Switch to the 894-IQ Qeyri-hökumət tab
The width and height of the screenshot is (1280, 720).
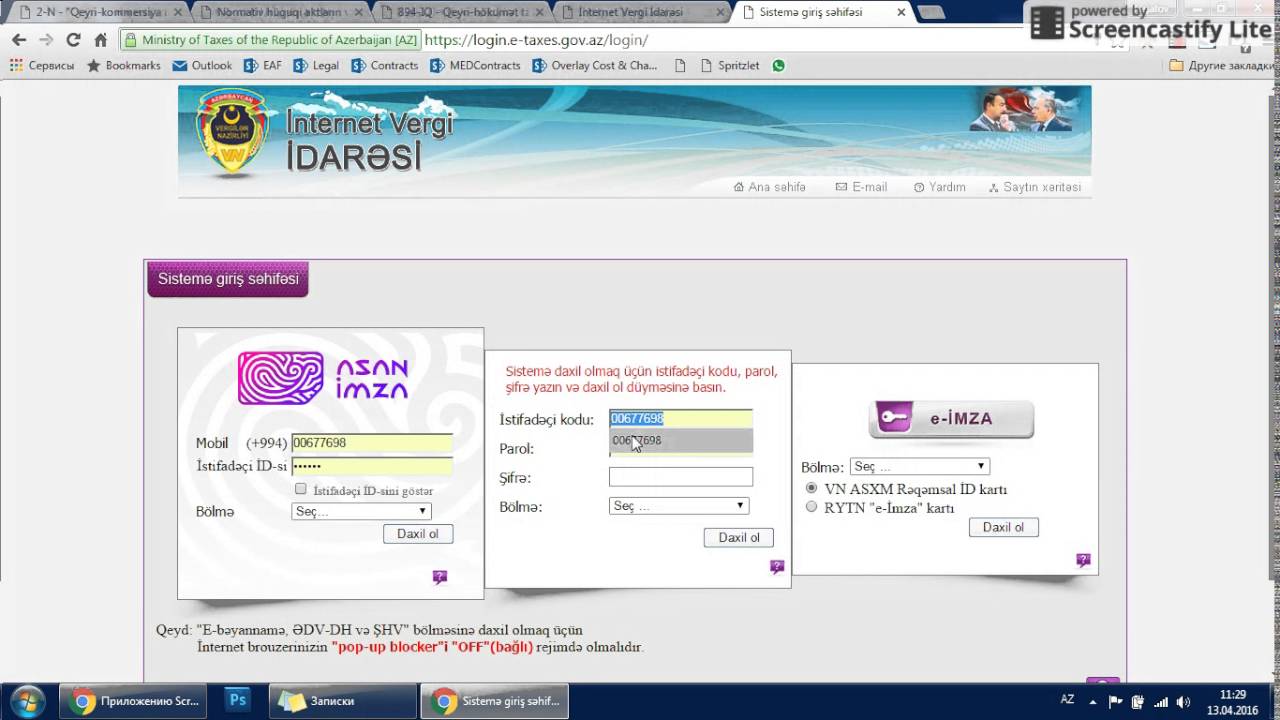pos(465,12)
